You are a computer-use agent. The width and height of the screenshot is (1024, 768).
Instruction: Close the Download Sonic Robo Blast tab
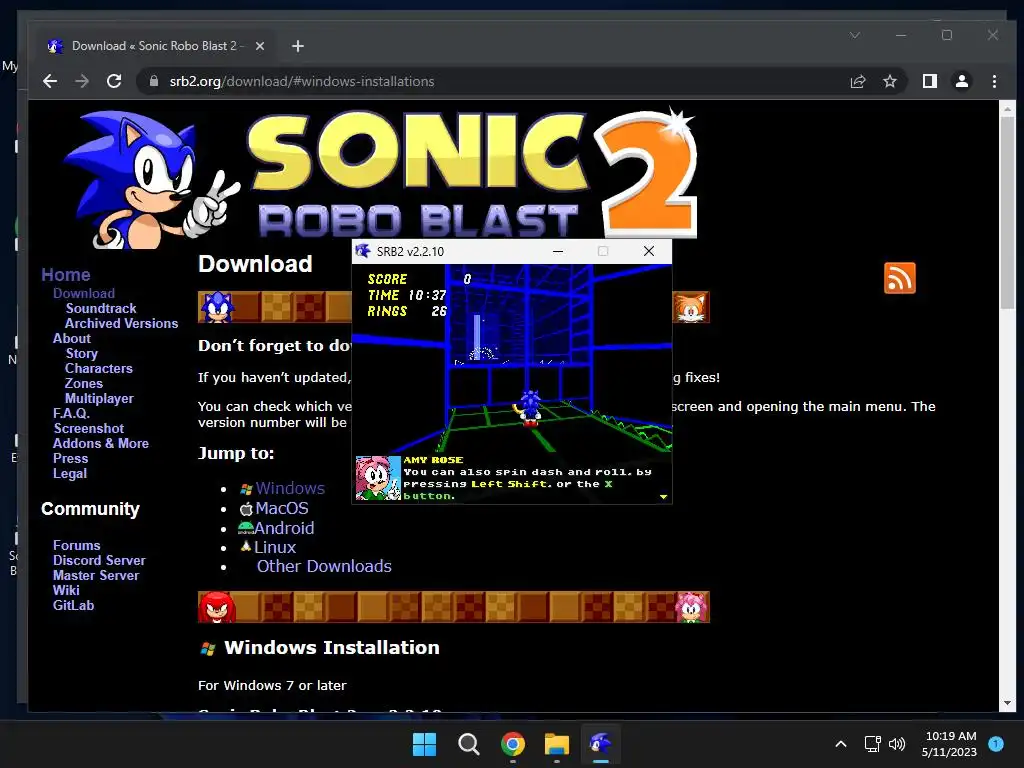coord(259,46)
